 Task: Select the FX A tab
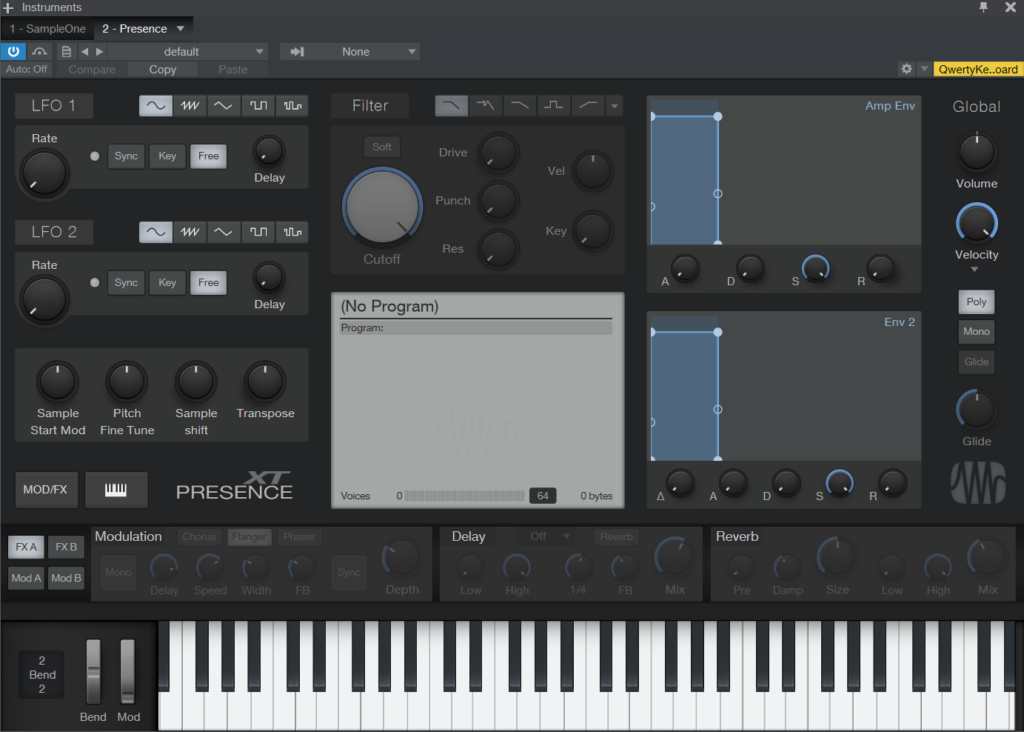(x=26, y=547)
